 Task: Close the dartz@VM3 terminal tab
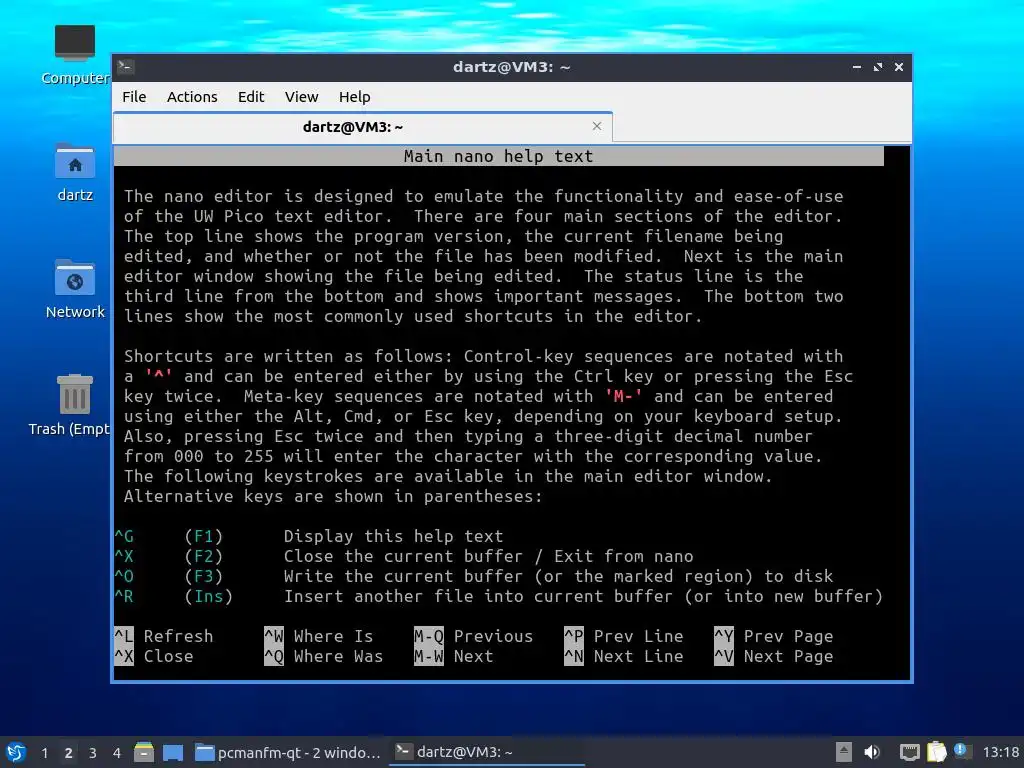596,126
